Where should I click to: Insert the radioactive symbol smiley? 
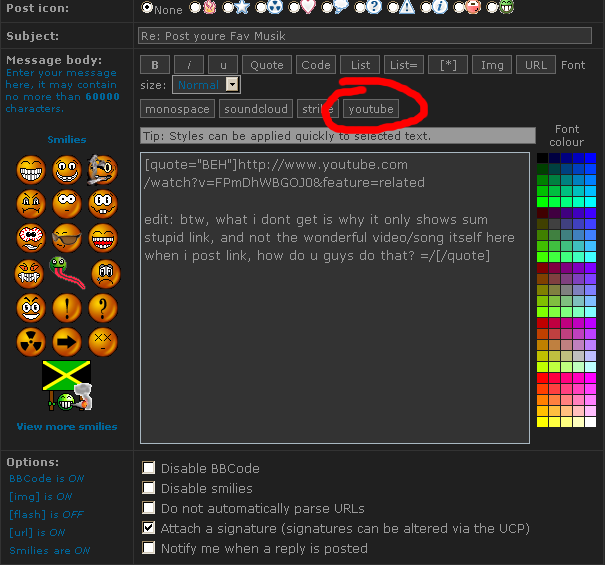[x=31, y=342]
